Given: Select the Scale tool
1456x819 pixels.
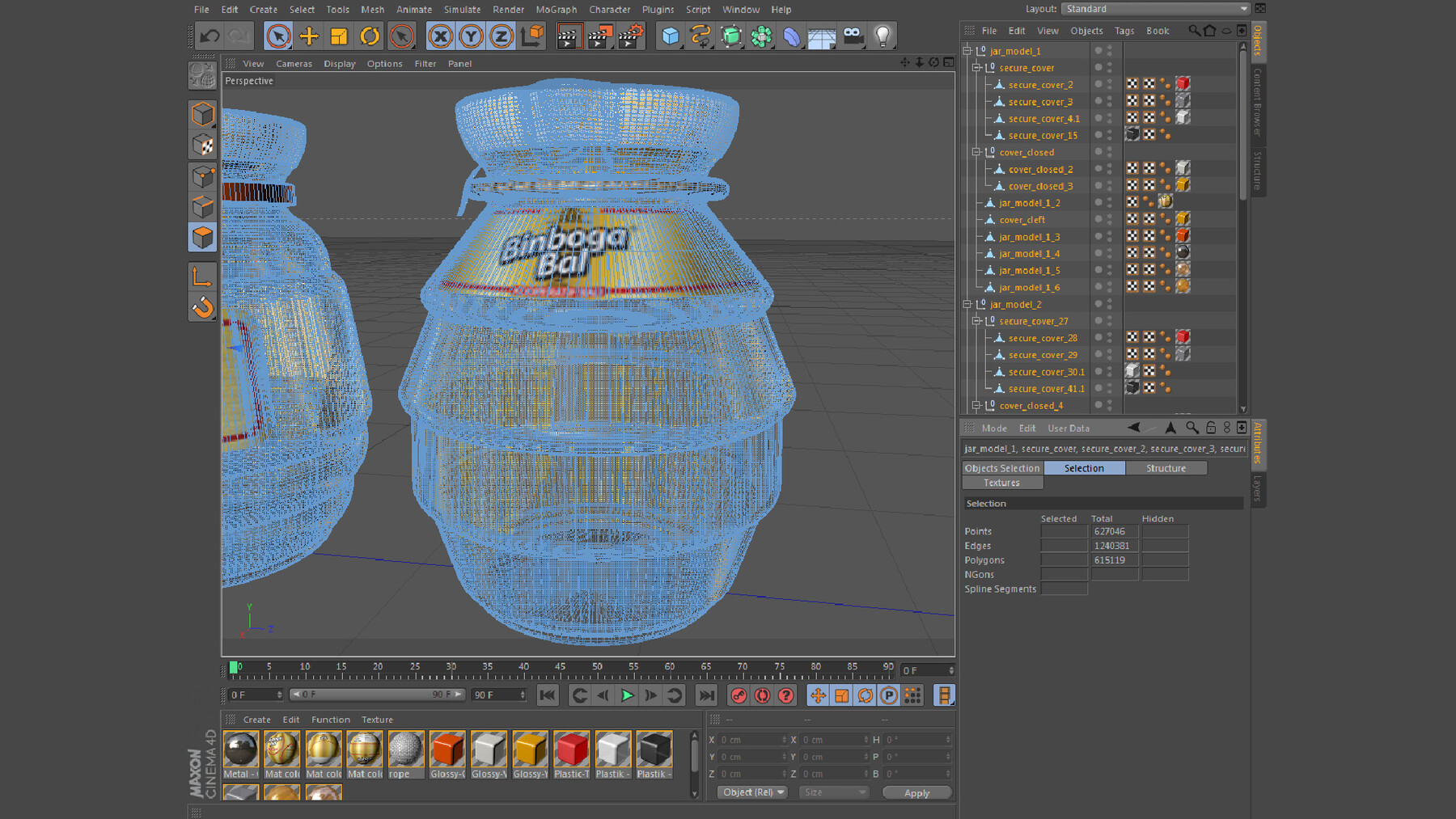Looking at the screenshot, I should click(339, 36).
